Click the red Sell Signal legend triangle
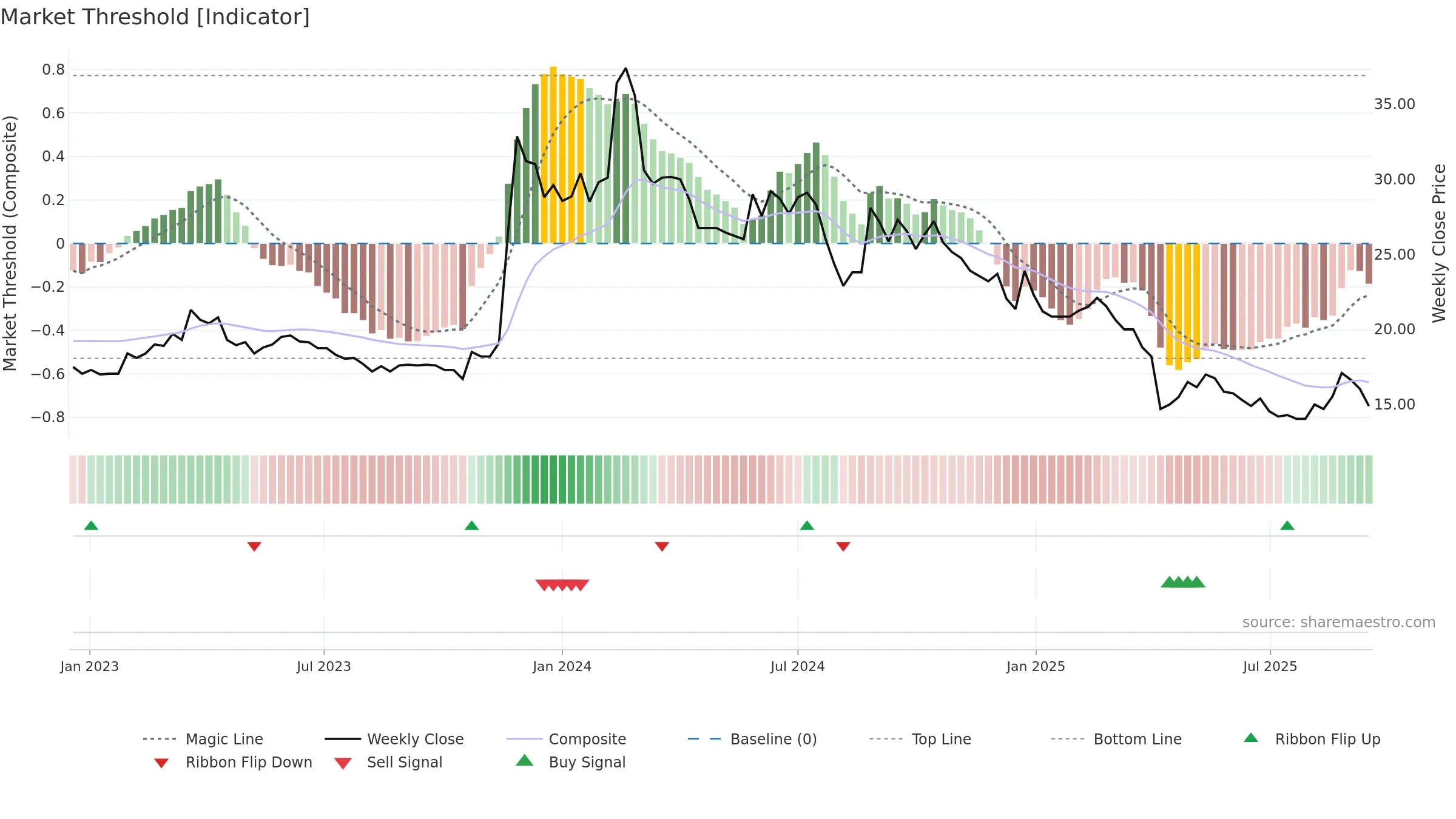1456x819 pixels. pyautogui.click(x=343, y=763)
